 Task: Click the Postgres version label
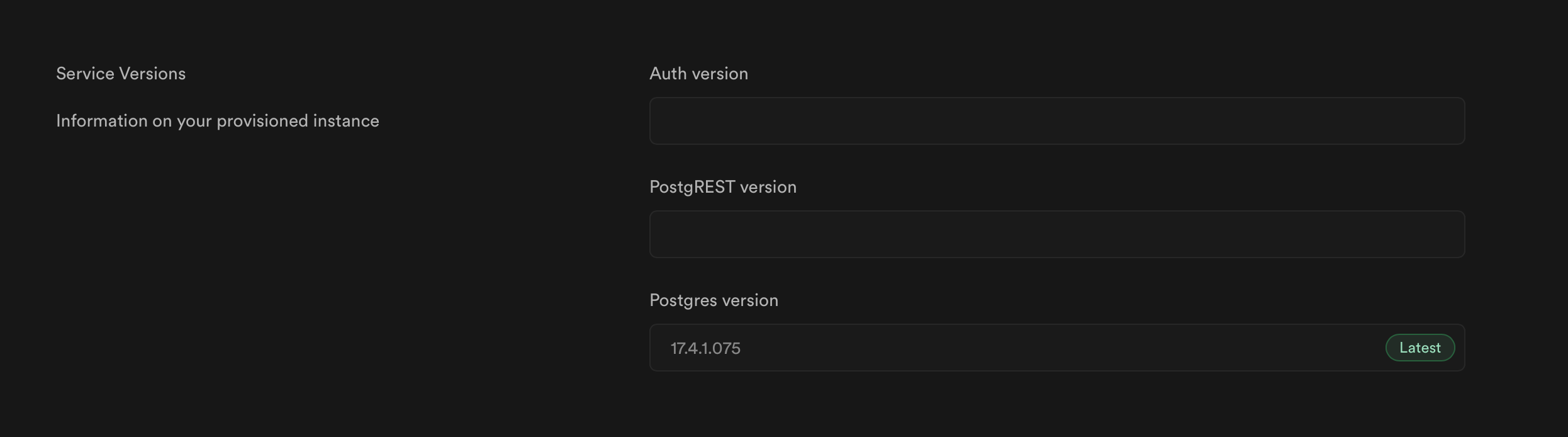tap(714, 300)
